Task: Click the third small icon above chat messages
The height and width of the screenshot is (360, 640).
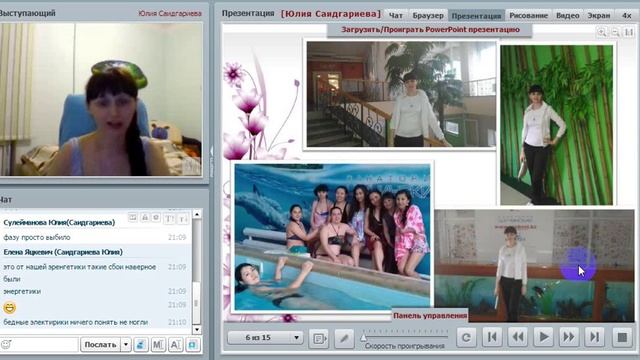Action: tap(156, 218)
